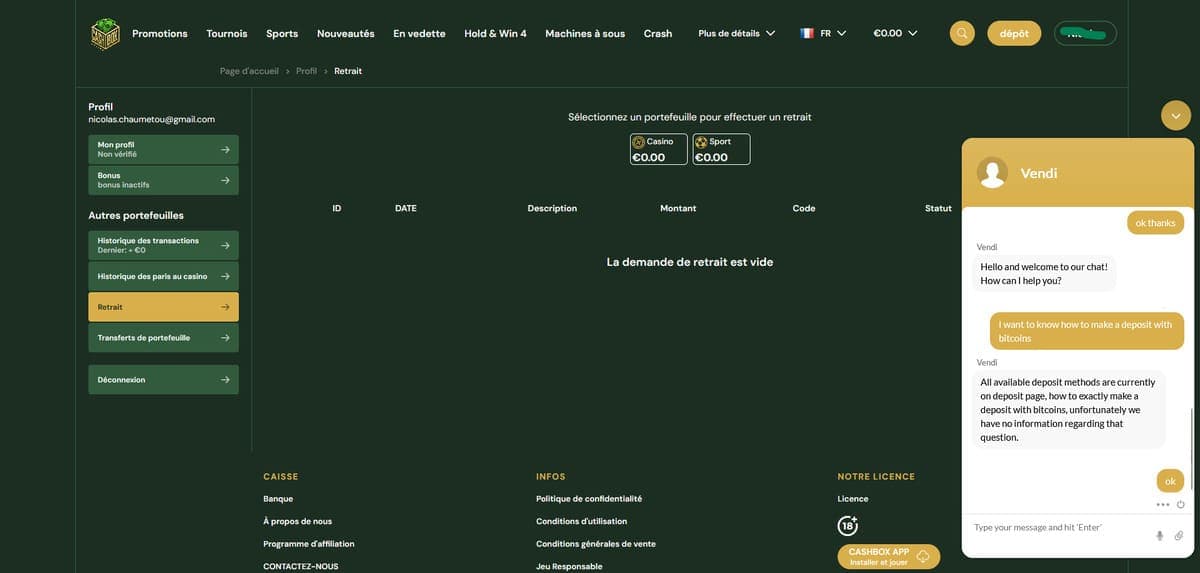Open Conditions générales de vente link
1200x573 pixels.
click(596, 544)
